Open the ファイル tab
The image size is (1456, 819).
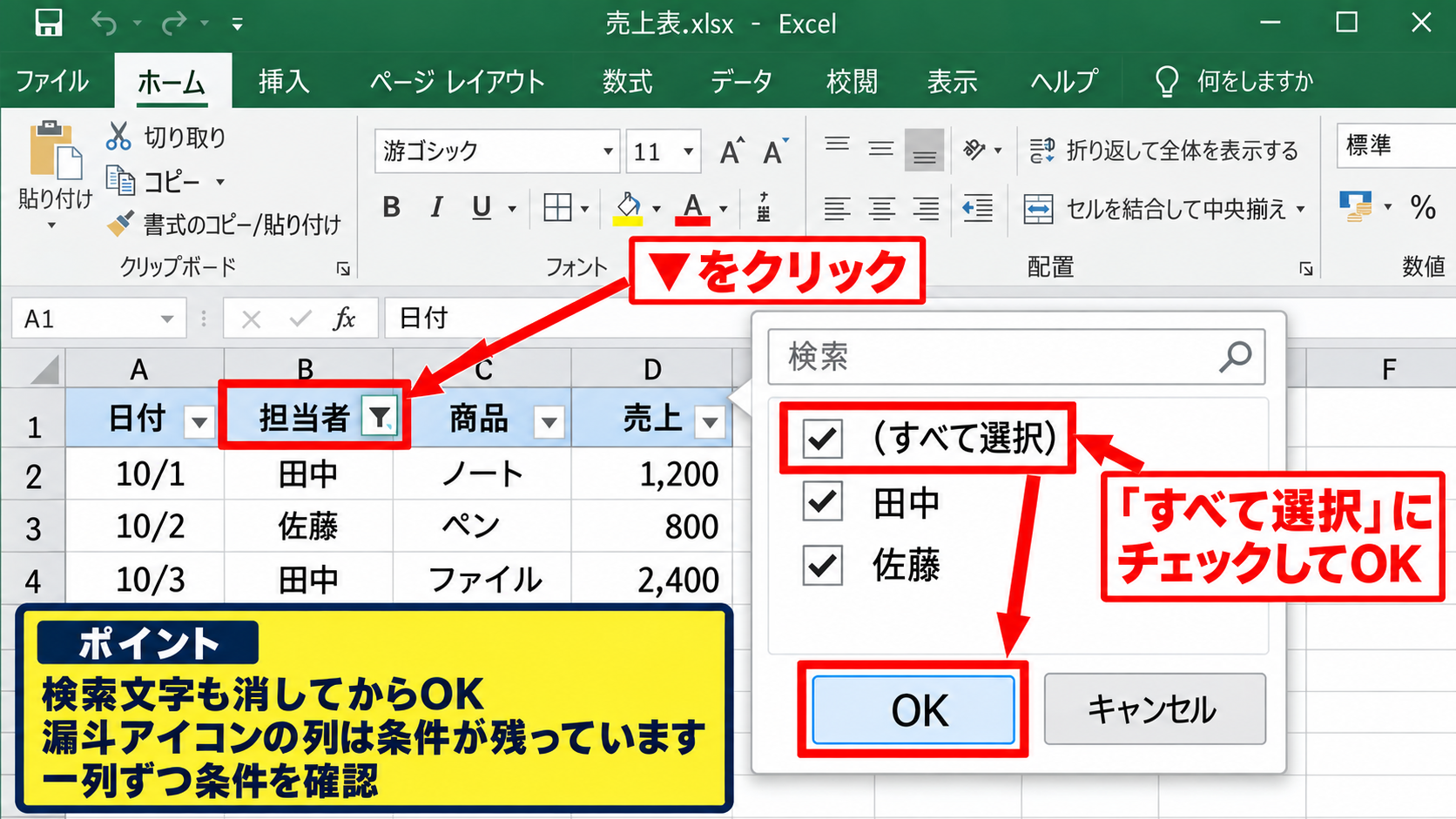(x=53, y=81)
